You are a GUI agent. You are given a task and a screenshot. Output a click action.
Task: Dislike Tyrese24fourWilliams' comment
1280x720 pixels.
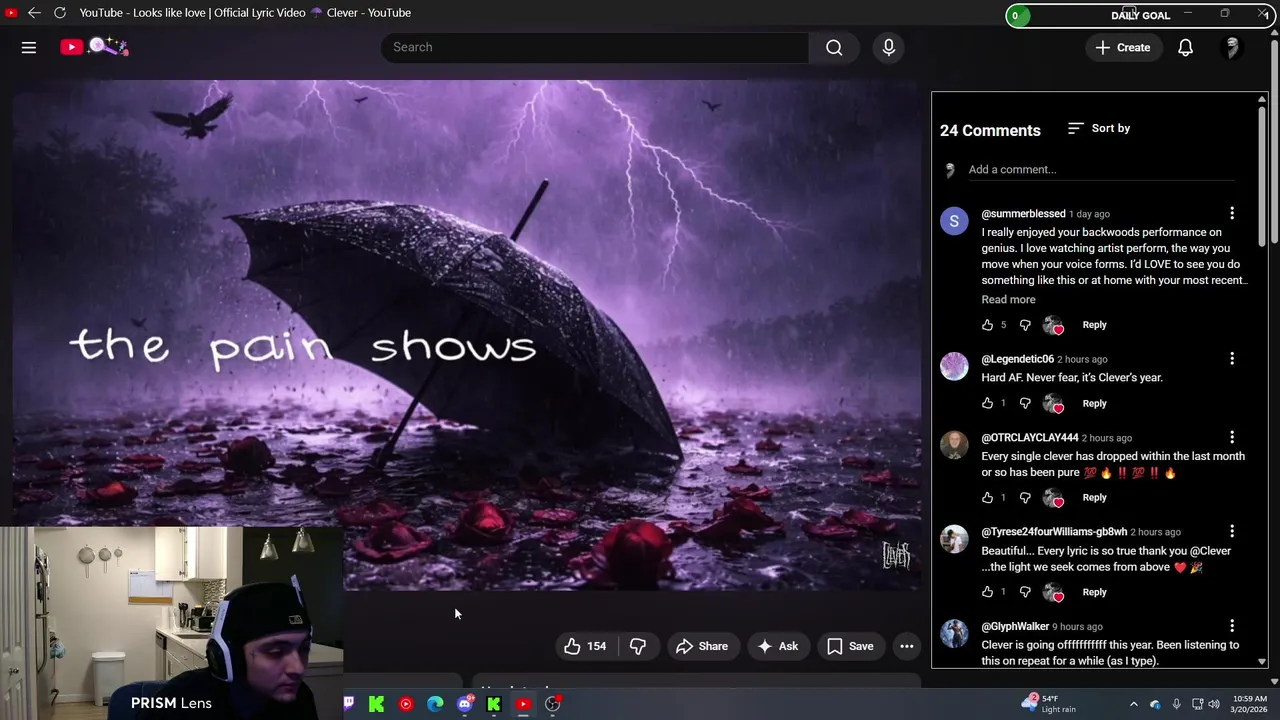pyautogui.click(x=1025, y=592)
